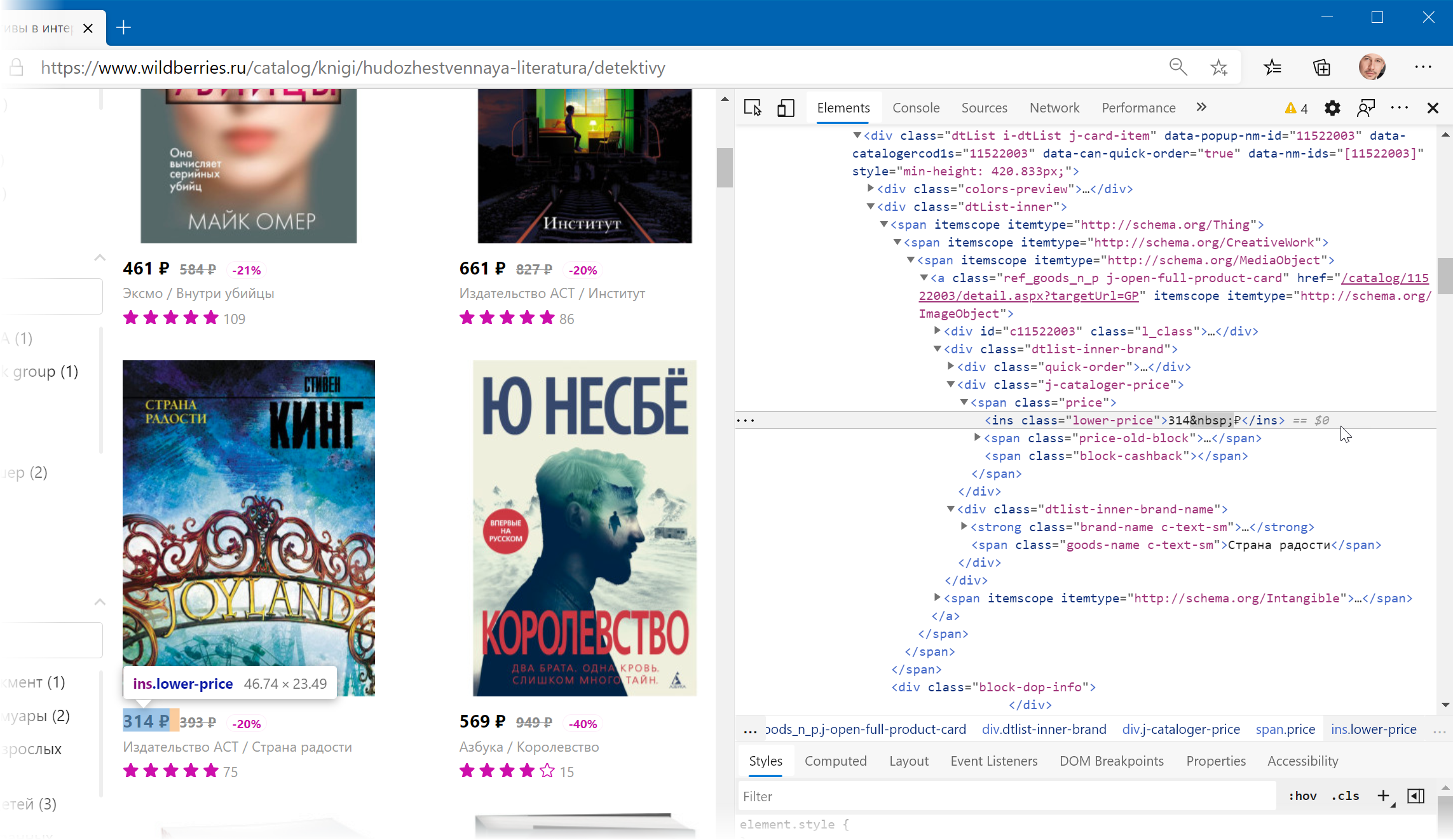Screen dimensions: 1453x840
Task: Click the 'Издательство АСТ / Страна радости' title
Action: point(237,747)
